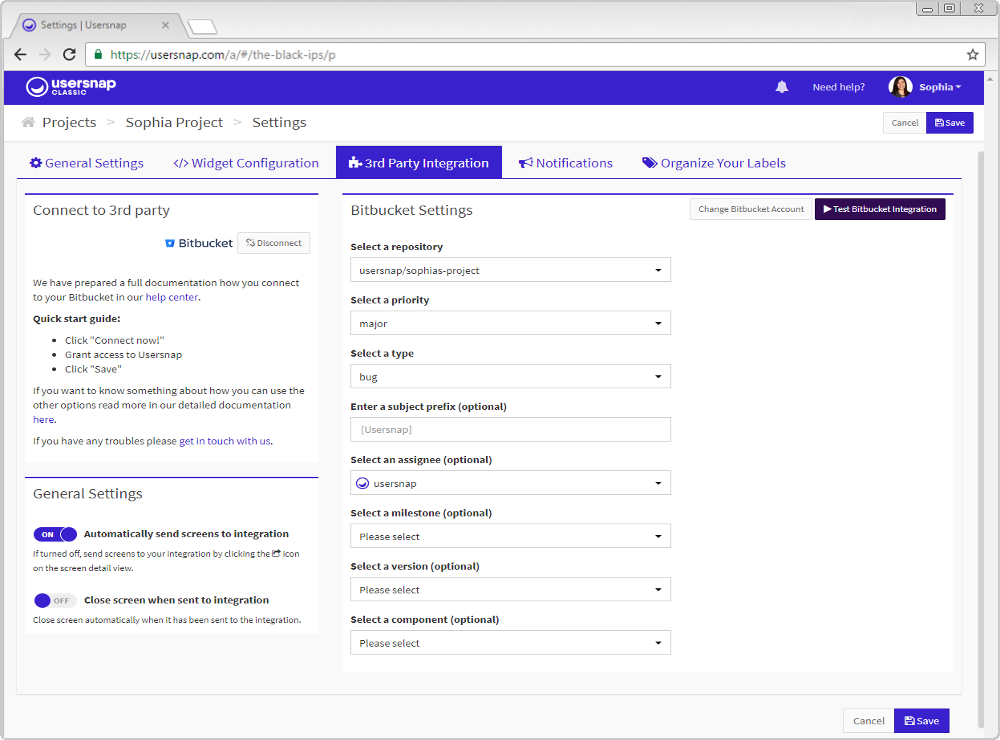This screenshot has width=1000, height=740.
Task: Click the browser back arrow
Action: pos(20,54)
